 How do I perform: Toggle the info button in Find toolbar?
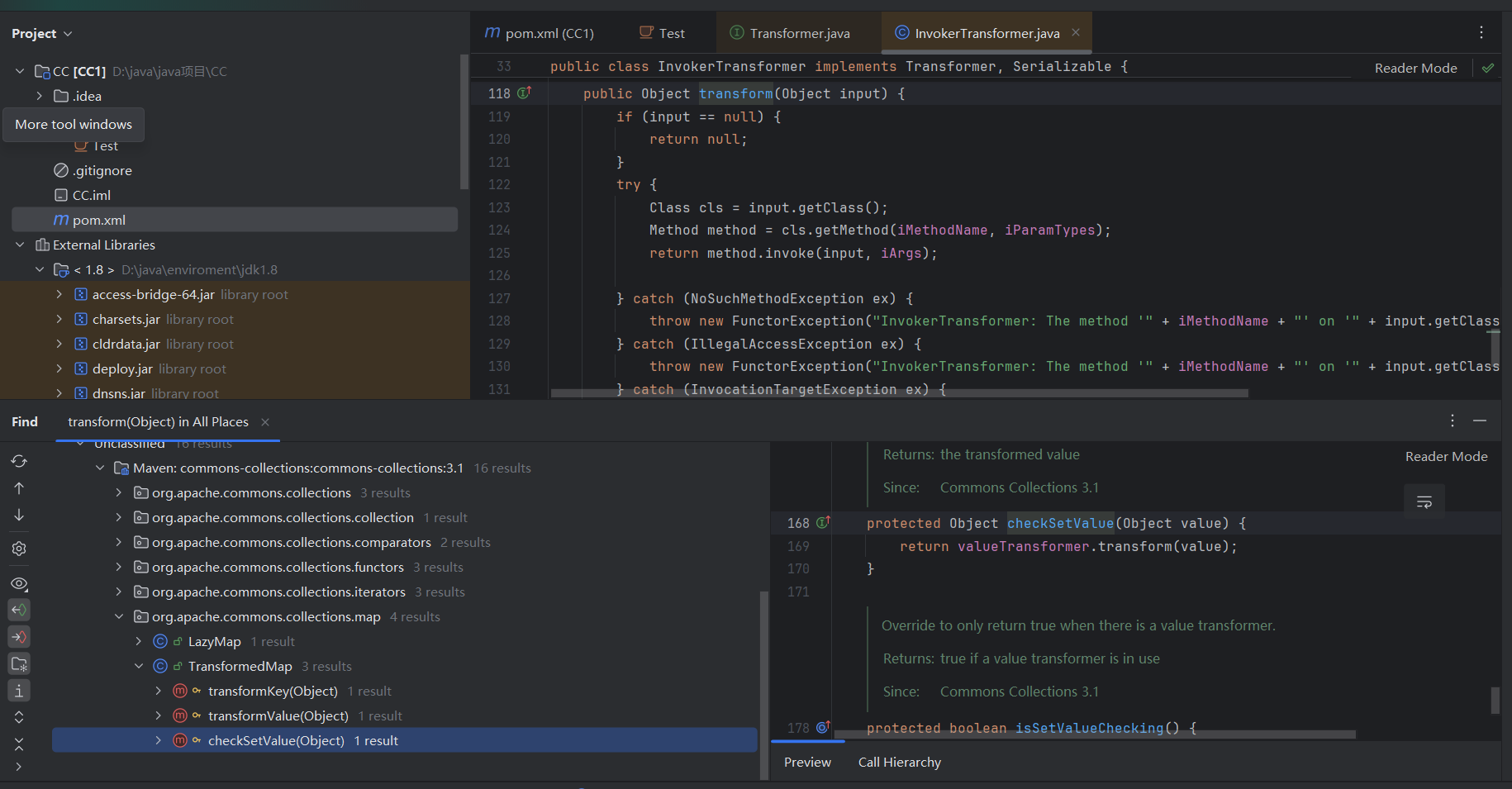click(19, 690)
